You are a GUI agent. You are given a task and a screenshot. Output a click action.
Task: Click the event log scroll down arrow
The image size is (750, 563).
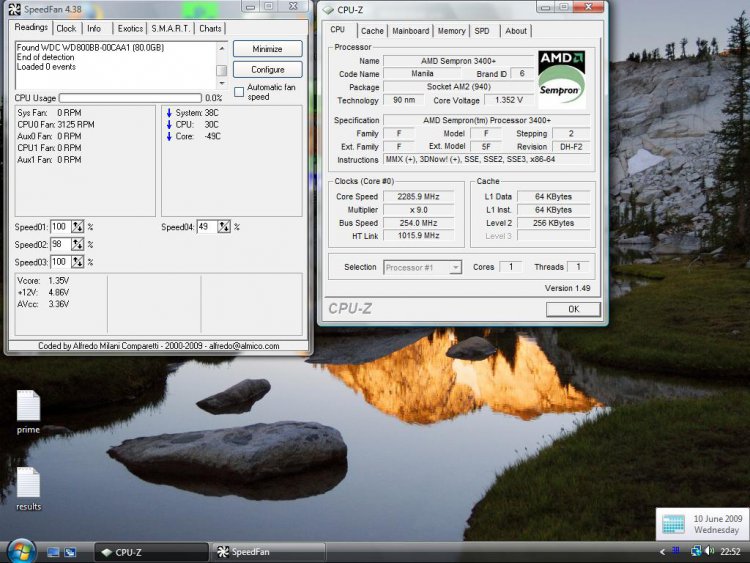point(221,83)
